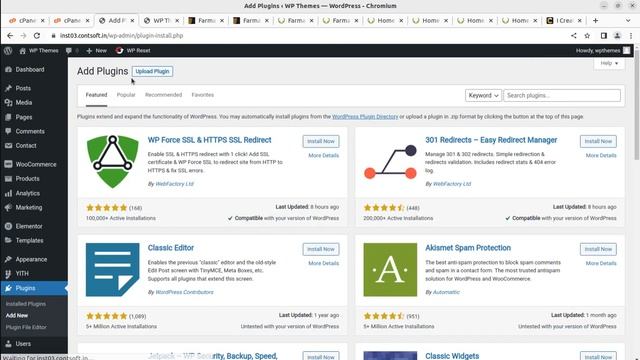The width and height of the screenshot is (640, 360).
Task: Click Upload Plugin button
Action: coord(152,71)
